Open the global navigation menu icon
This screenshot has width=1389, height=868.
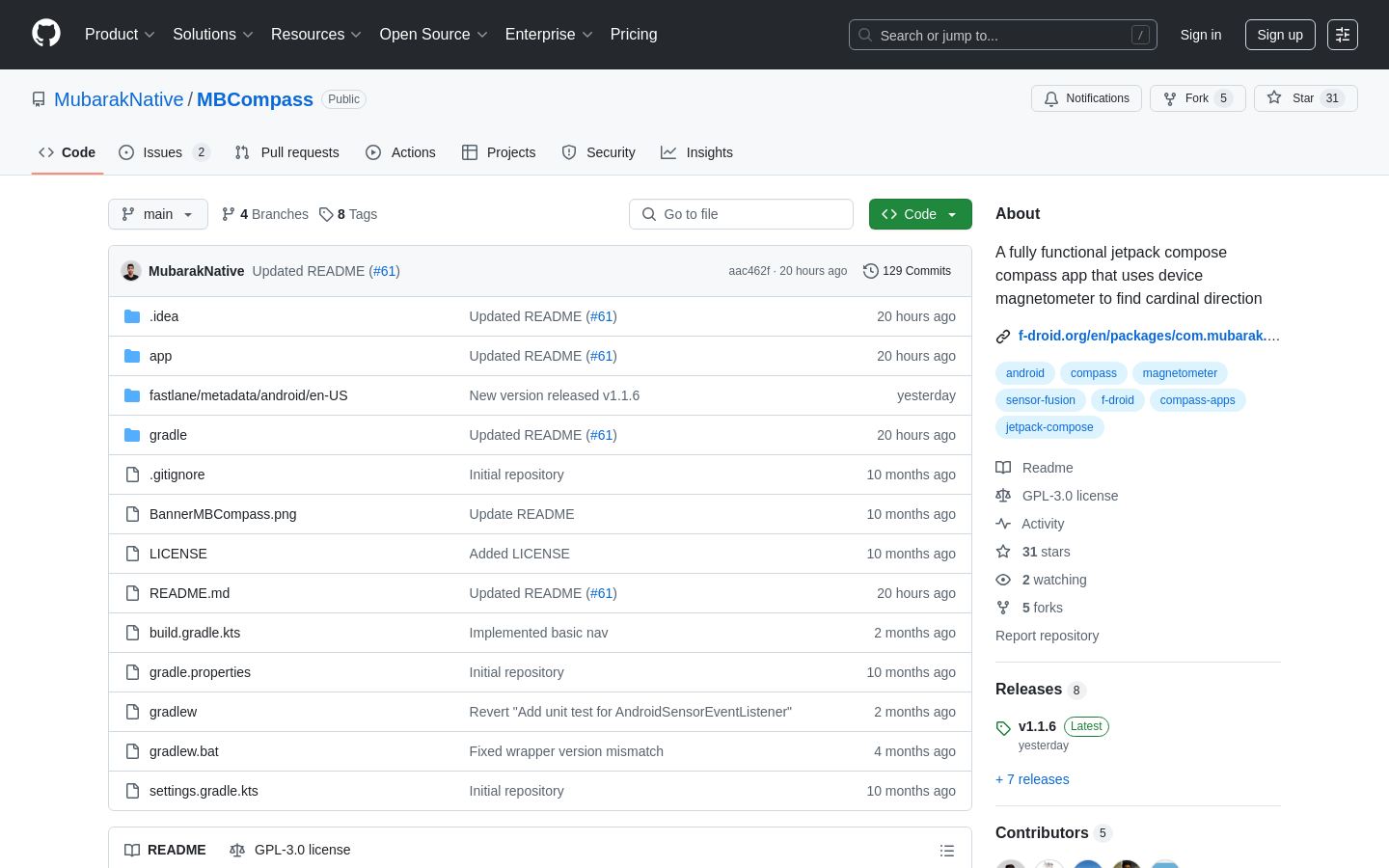[1343, 35]
